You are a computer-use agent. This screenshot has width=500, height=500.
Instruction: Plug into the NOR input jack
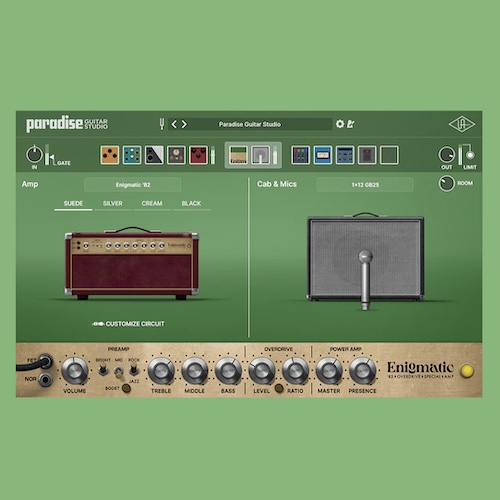point(45,379)
